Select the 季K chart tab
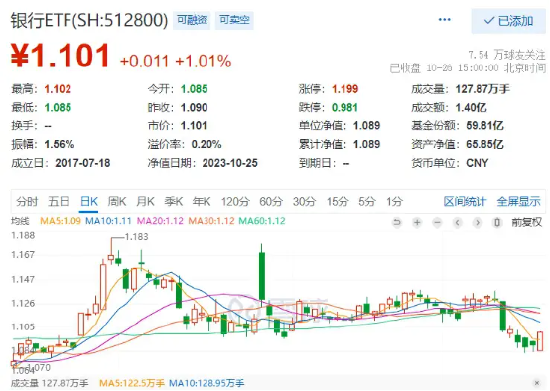 [x=174, y=202]
